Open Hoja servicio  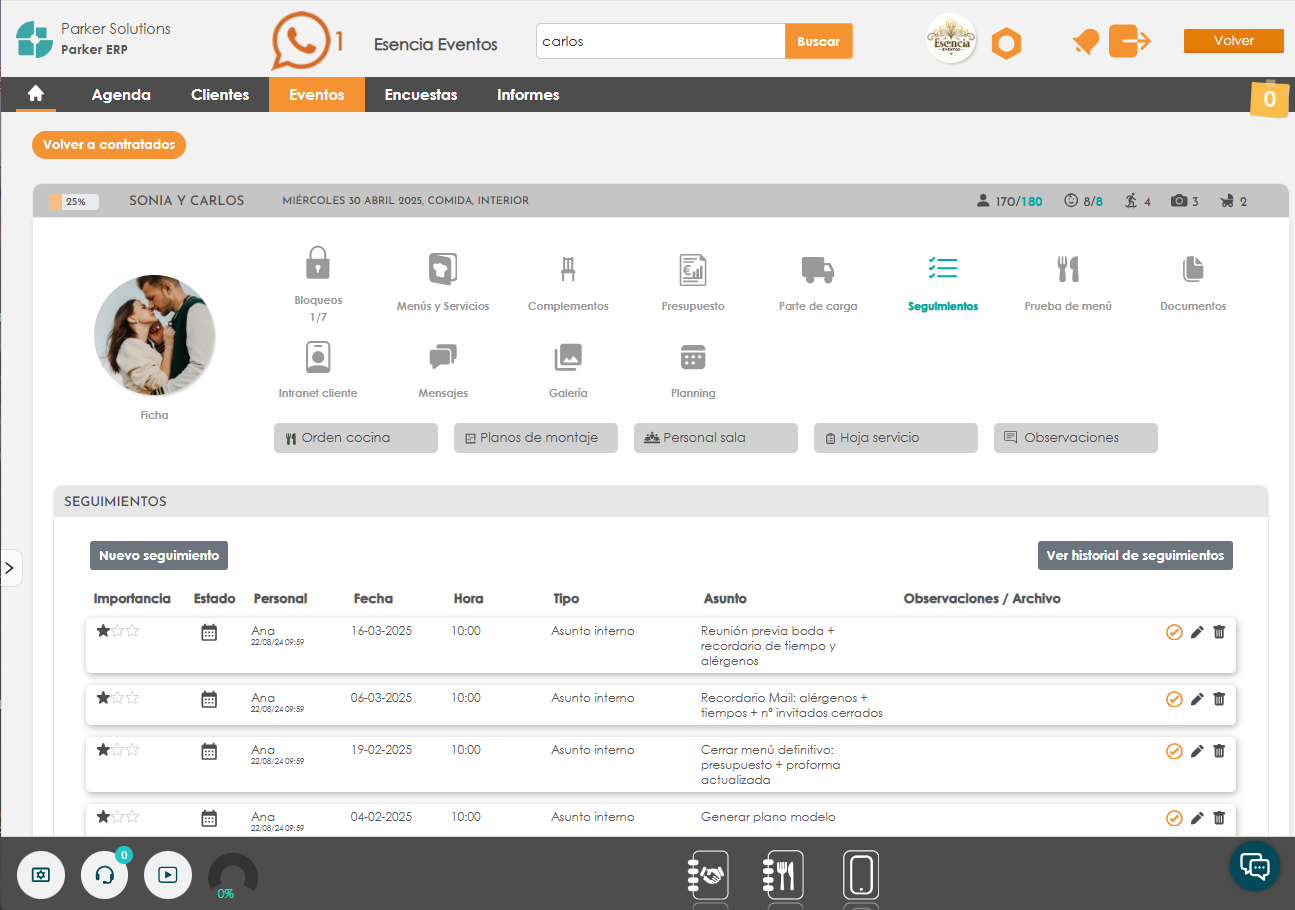896,438
